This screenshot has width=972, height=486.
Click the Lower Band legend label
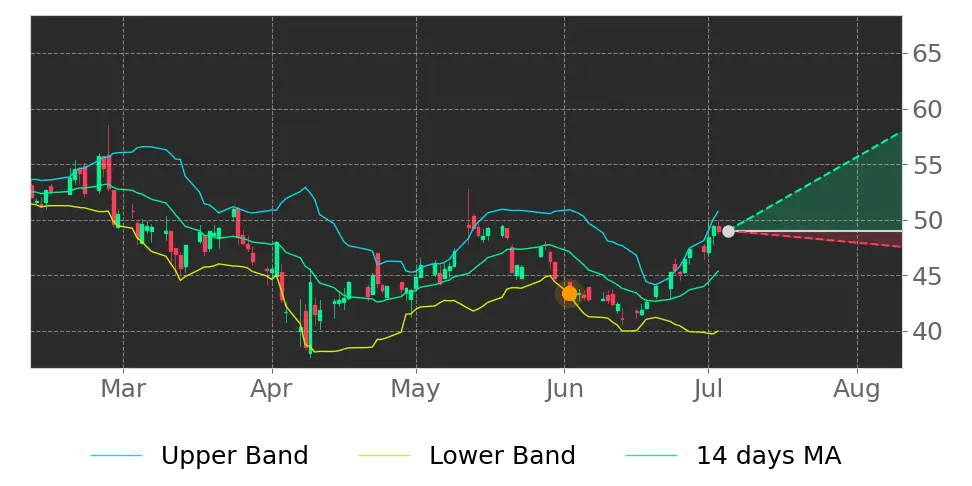click(502, 456)
